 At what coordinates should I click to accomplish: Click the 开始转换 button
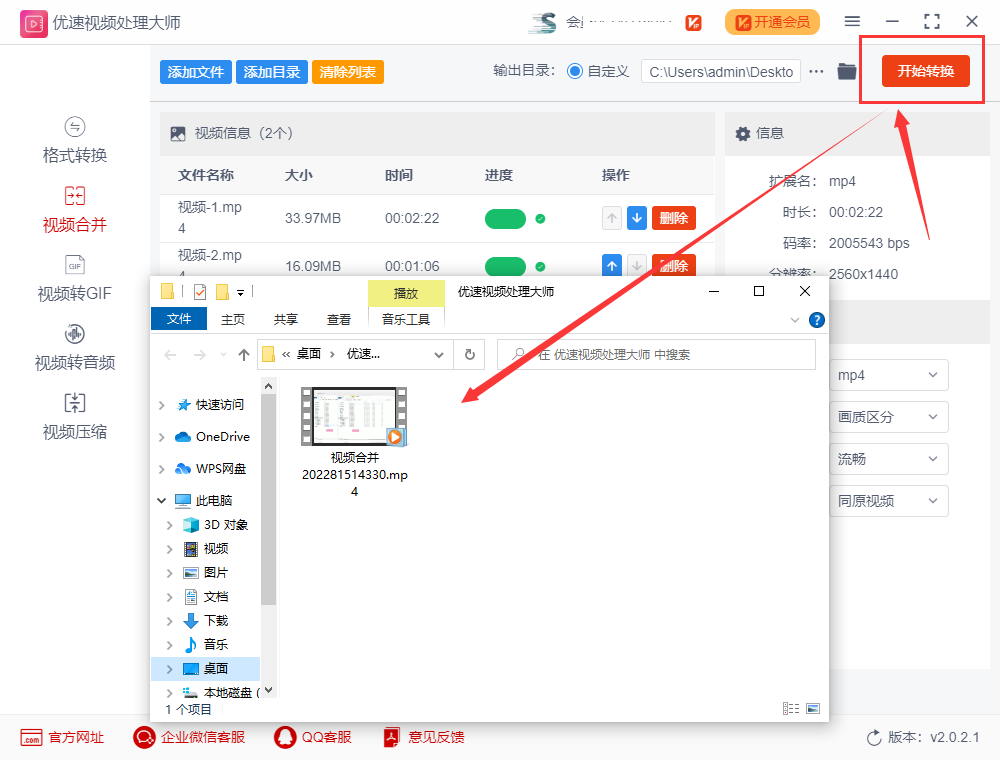pyautogui.click(x=925, y=71)
